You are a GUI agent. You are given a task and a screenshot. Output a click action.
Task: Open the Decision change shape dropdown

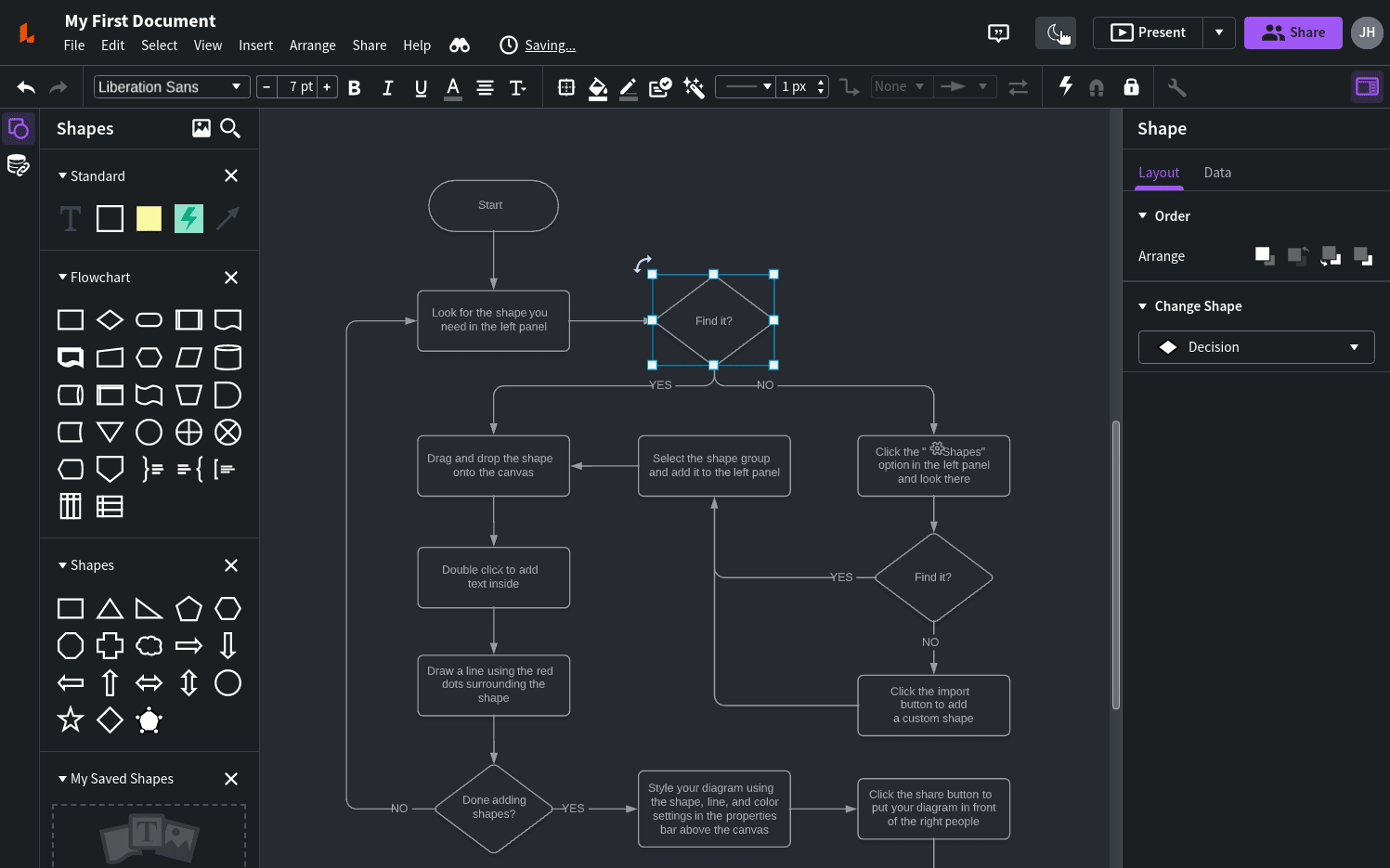[1256, 347]
